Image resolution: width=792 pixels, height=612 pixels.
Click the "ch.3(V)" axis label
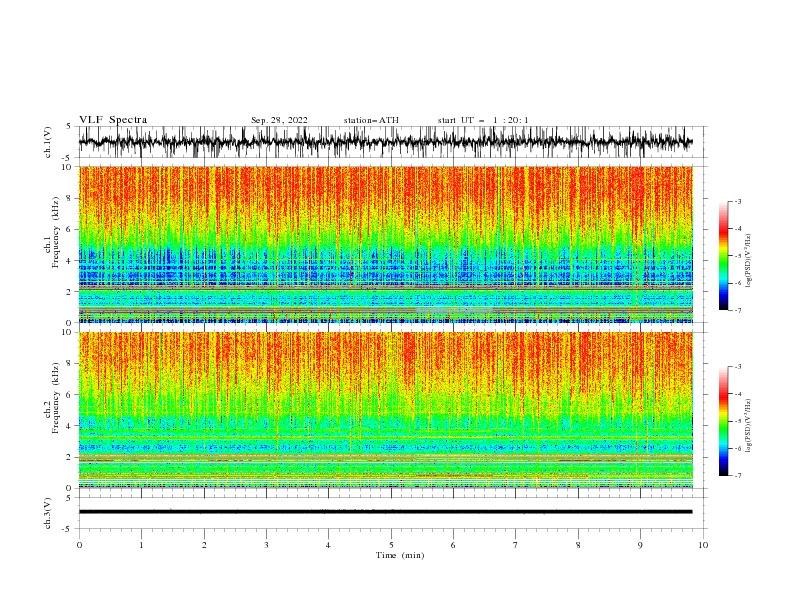[47, 513]
